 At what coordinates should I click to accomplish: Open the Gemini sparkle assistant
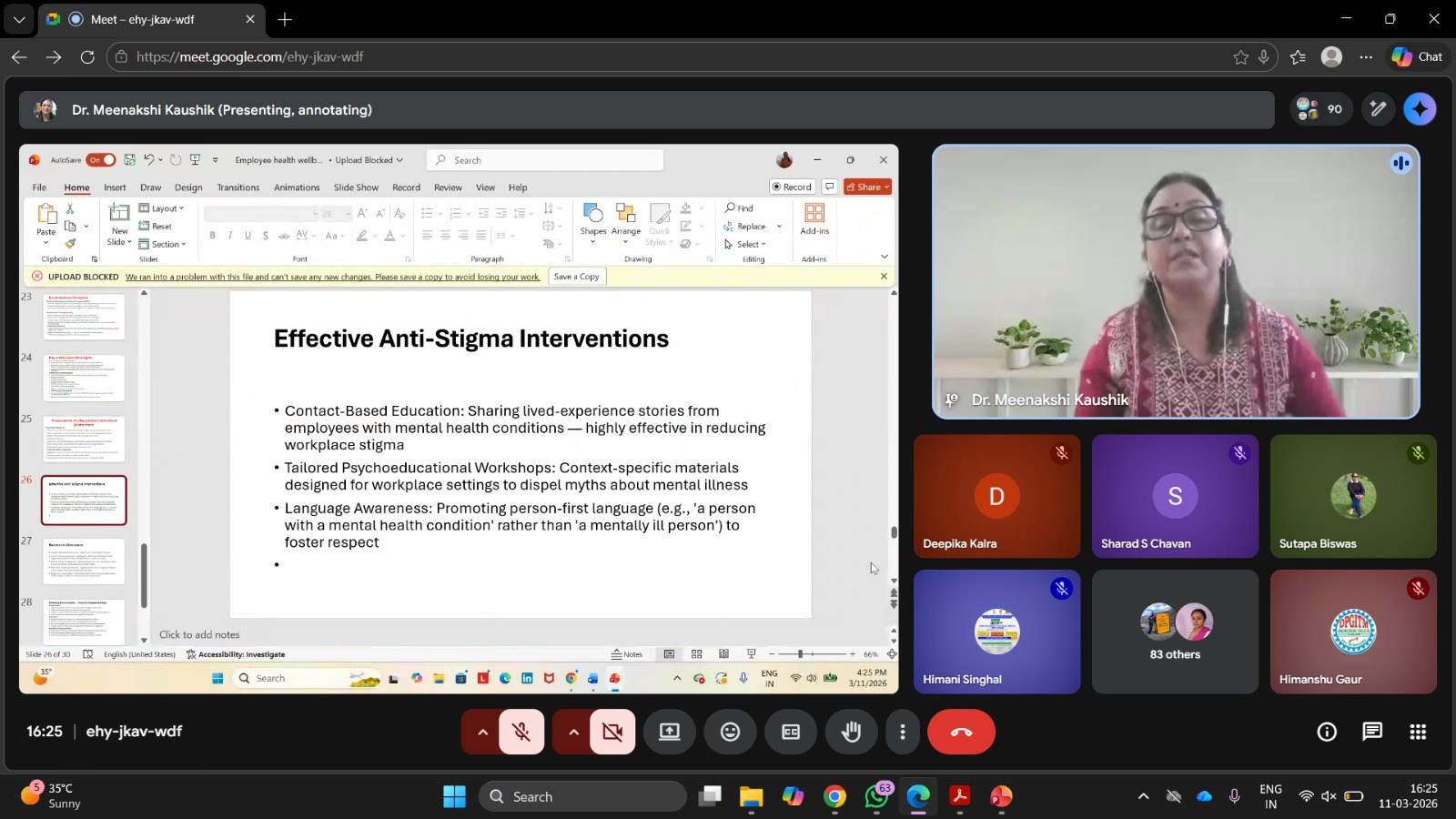pos(1420,109)
